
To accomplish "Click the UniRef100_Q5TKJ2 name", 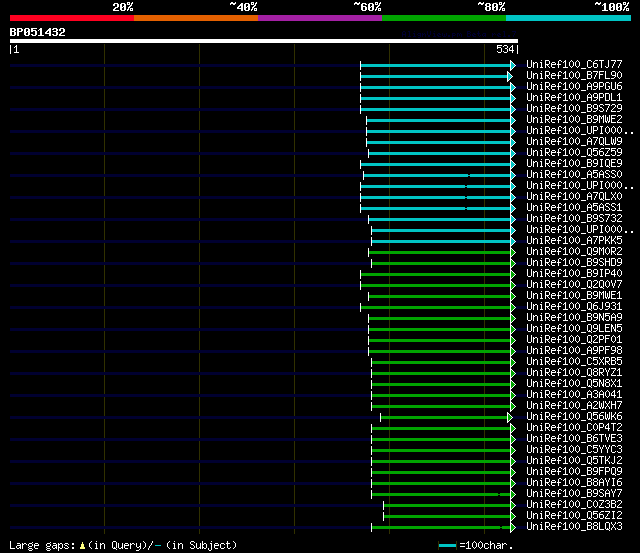I will tap(574, 461).
